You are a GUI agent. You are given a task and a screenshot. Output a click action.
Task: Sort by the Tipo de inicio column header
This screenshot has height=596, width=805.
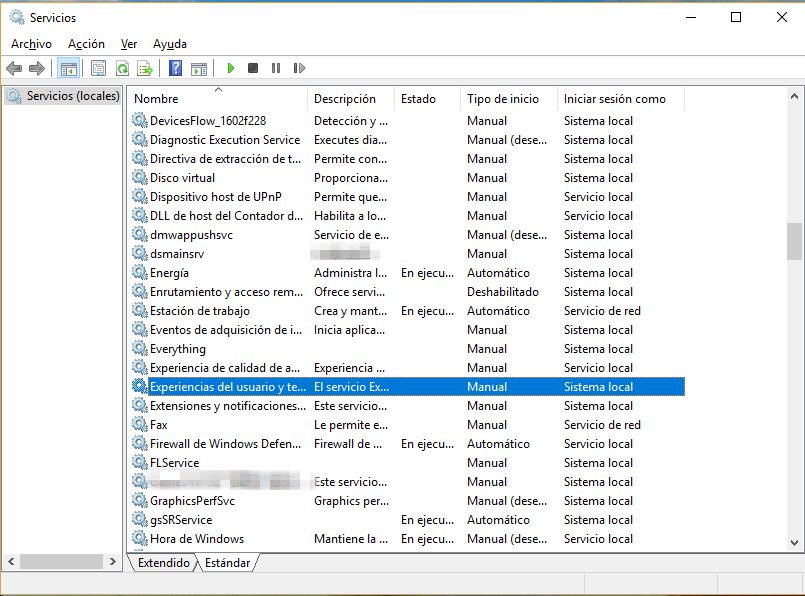click(x=502, y=99)
